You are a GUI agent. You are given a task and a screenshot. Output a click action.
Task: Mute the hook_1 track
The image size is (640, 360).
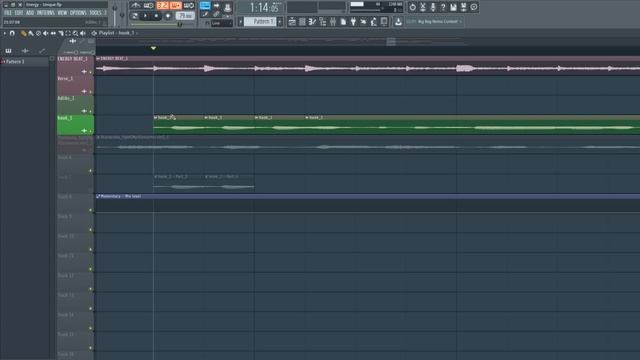[x=91, y=131]
